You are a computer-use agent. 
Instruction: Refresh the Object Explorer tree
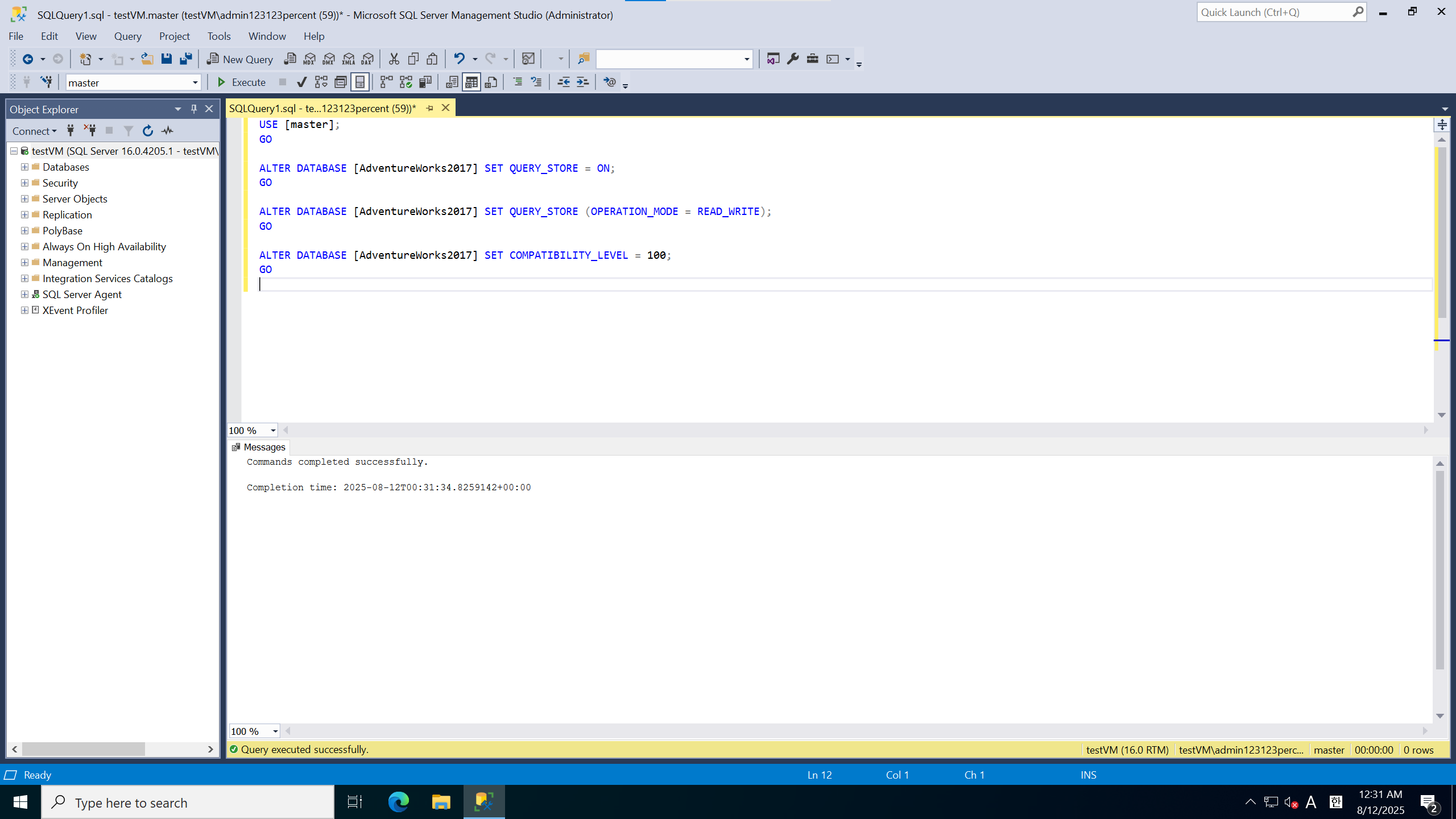point(148,131)
